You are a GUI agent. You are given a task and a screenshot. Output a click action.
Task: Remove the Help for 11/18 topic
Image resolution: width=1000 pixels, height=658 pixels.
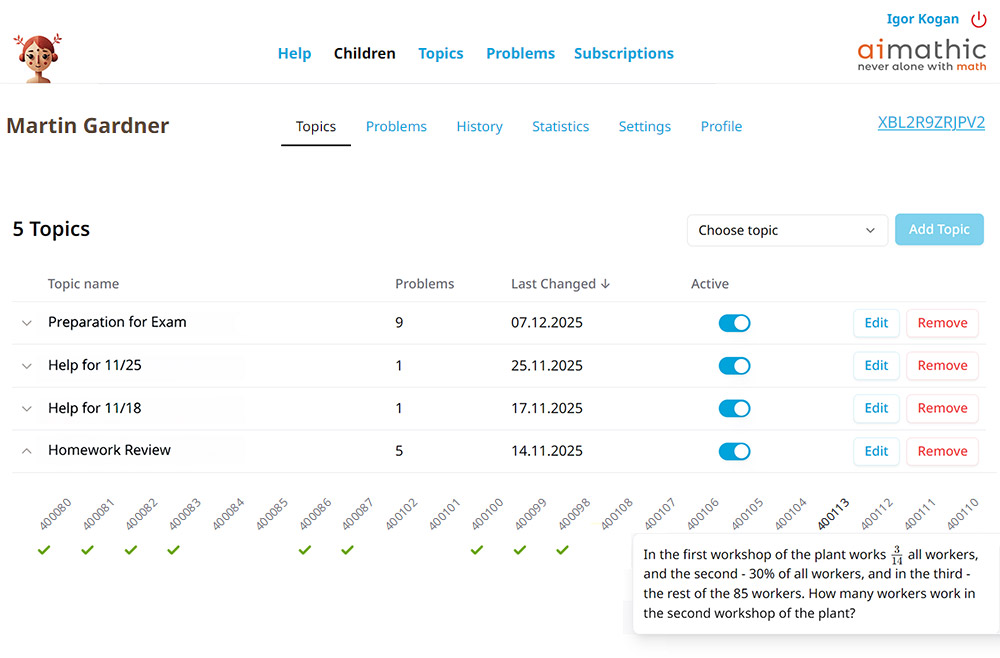(x=942, y=408)
